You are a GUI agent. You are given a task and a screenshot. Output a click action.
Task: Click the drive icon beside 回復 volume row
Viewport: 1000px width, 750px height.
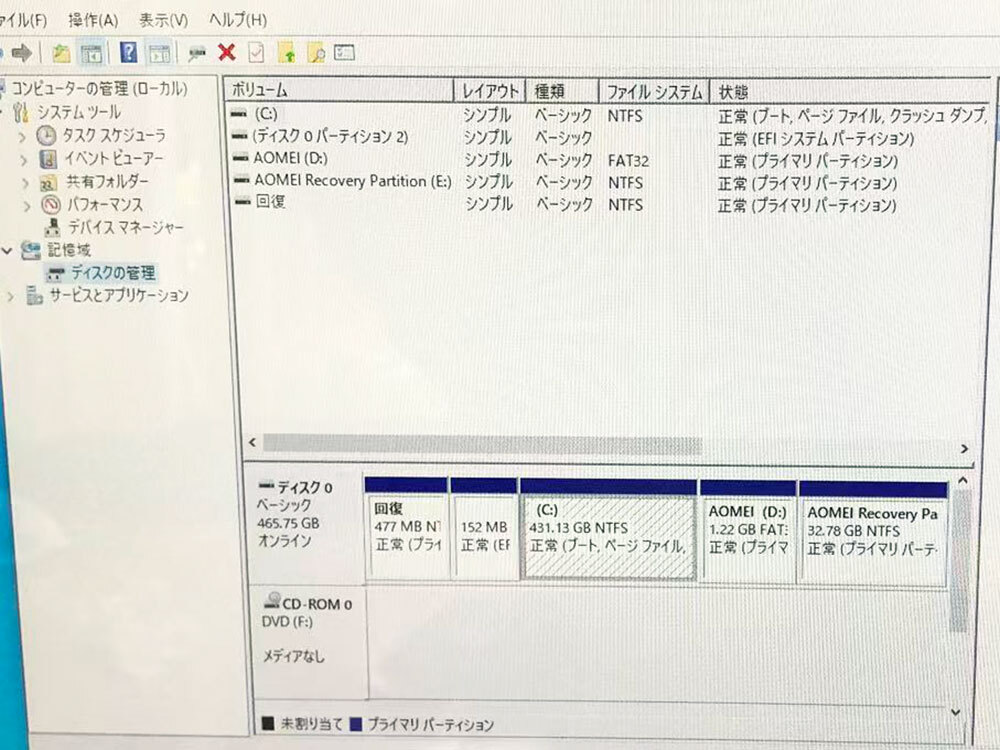point(242,202)
